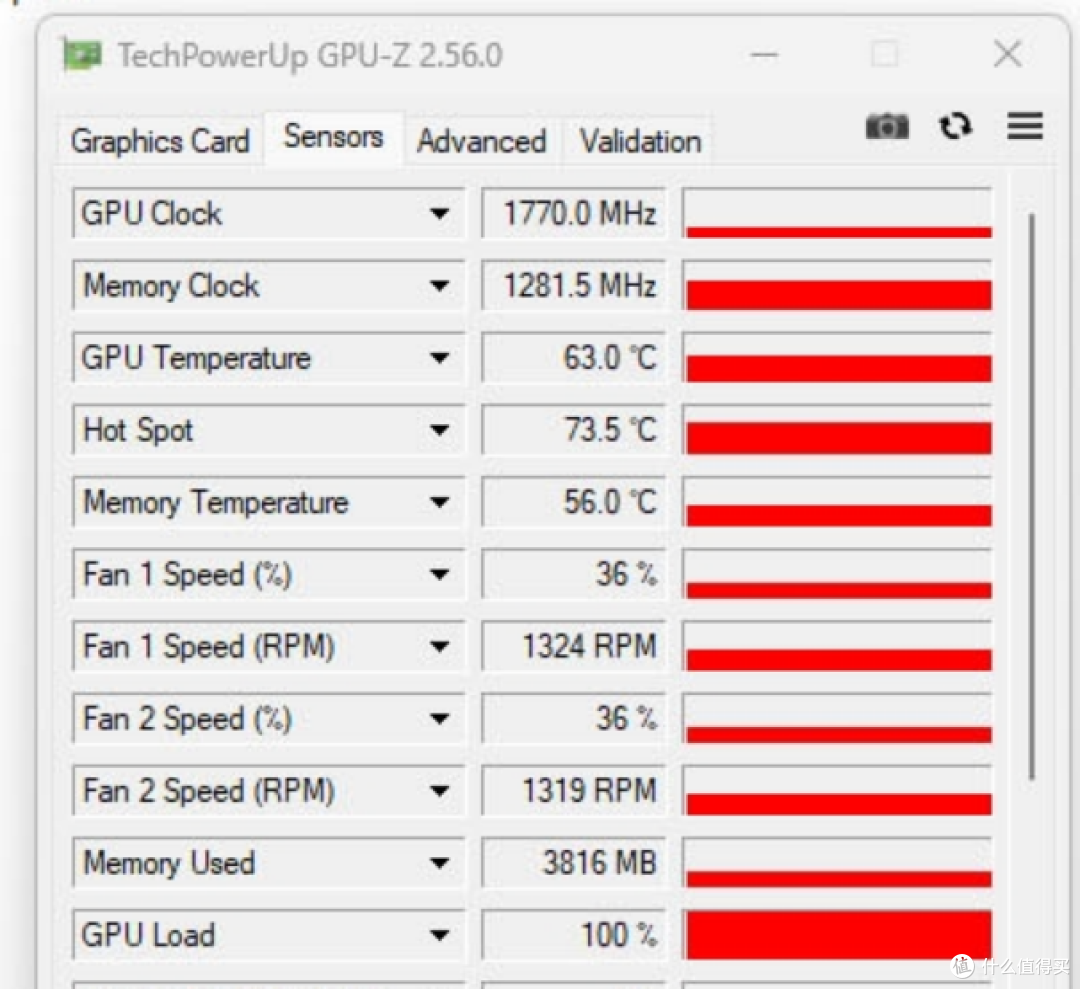Viewport: 1080px width, 989px height.
Task: Open the Fan 2 Speed (RPM) dropdown
Action: 439,791
